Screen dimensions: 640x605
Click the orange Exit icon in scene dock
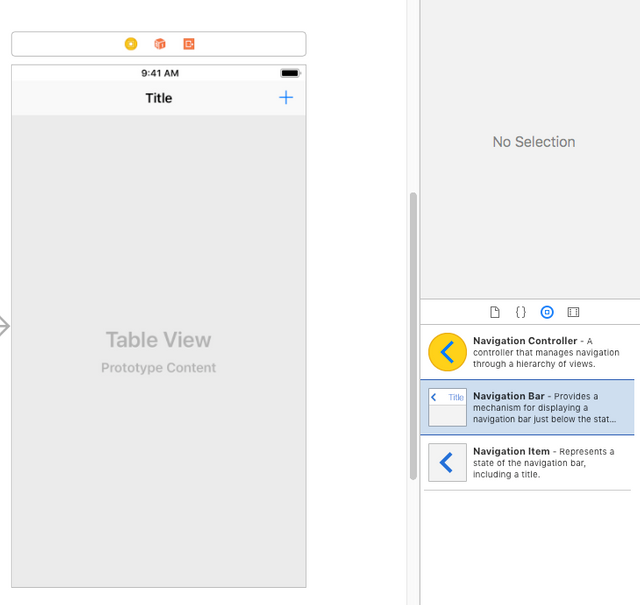189,44
